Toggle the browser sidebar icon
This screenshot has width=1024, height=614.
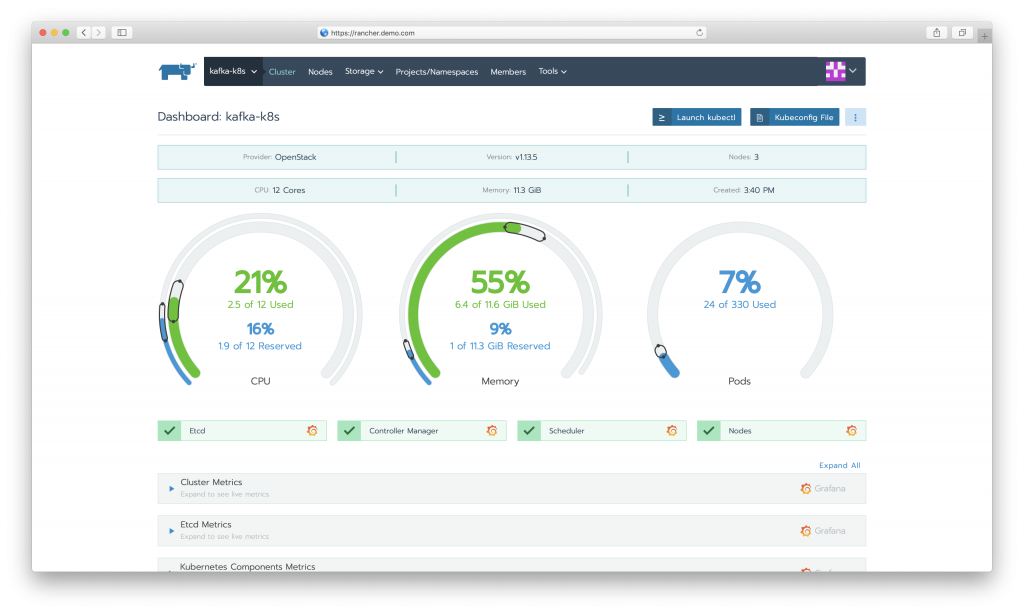[122, 32]
